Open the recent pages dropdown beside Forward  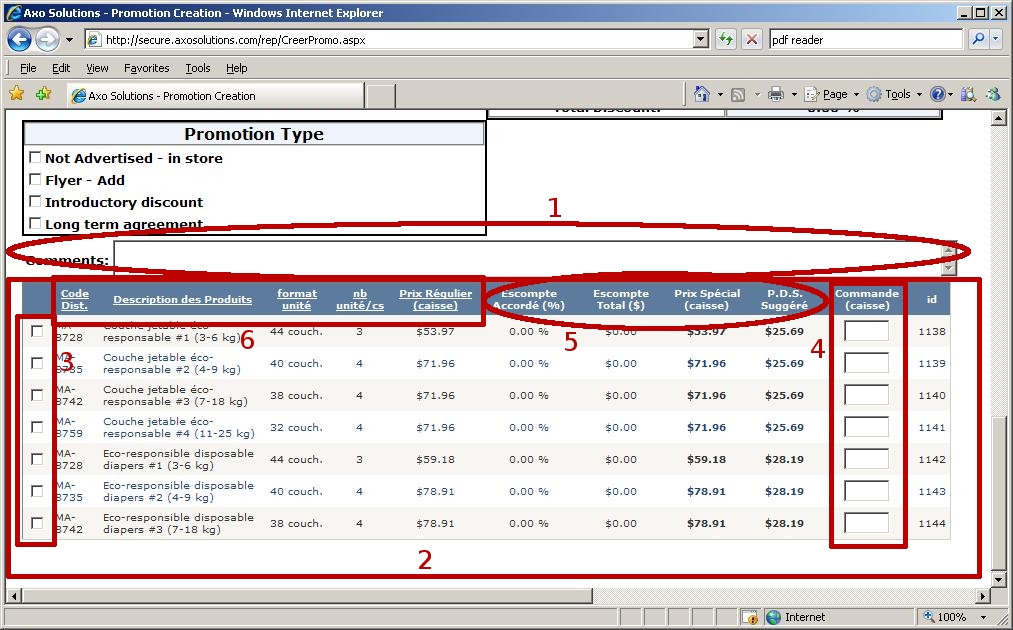pos(69,40)
